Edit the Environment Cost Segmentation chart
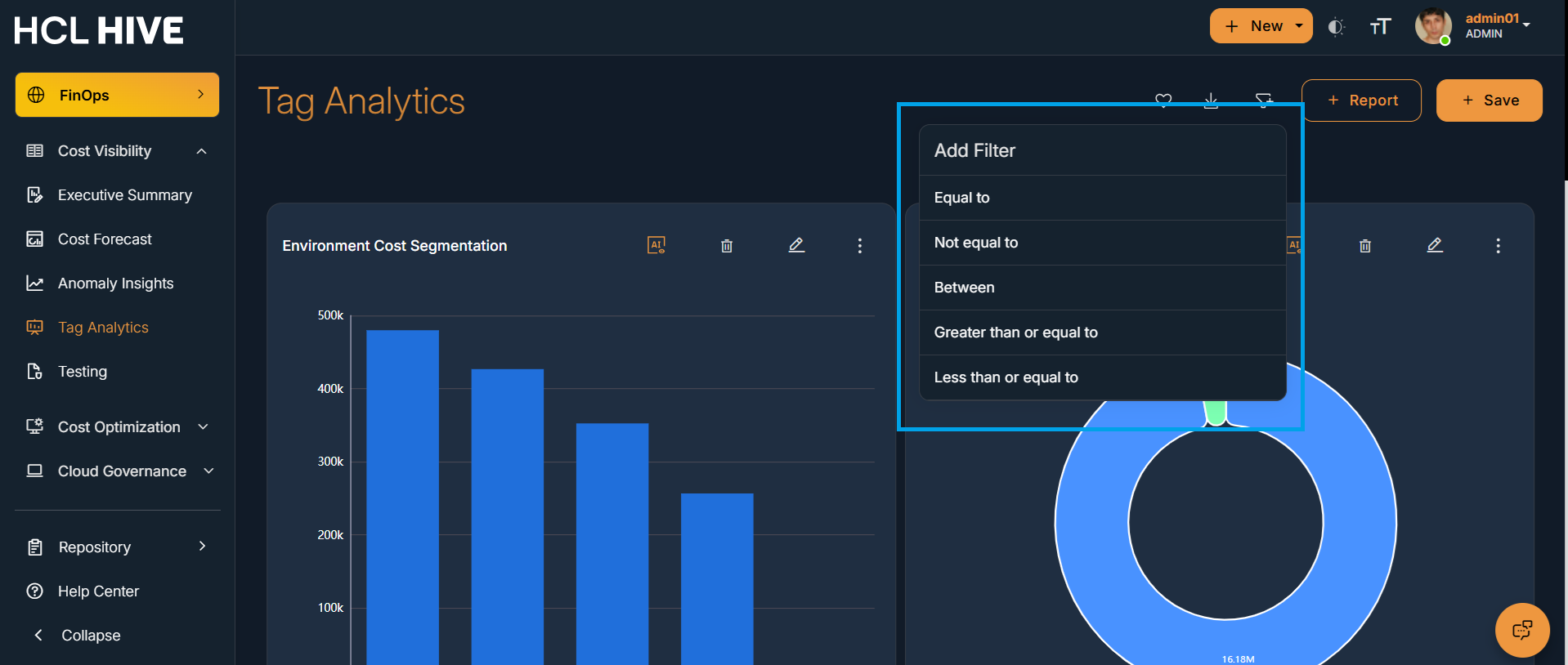This screenshot has width=1568, height=665. [x=796, y=245]
